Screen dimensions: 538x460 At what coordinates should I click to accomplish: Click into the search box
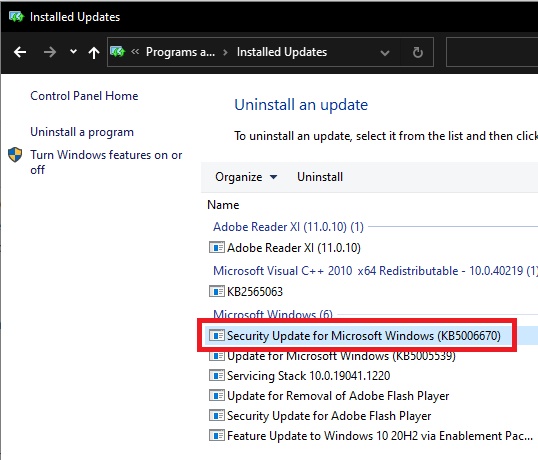coord(492,52)
